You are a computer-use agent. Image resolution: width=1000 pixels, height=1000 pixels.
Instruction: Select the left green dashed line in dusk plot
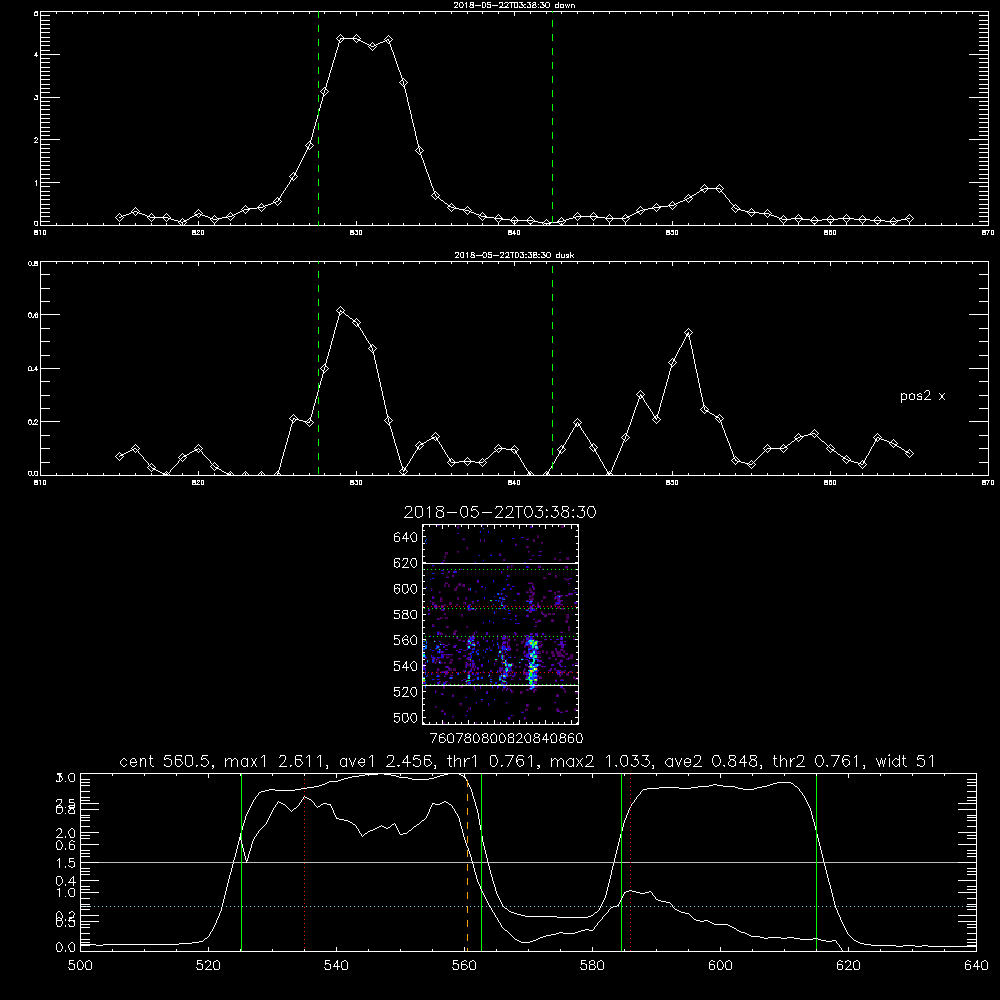pyautogui.click(x=318, y=368)
